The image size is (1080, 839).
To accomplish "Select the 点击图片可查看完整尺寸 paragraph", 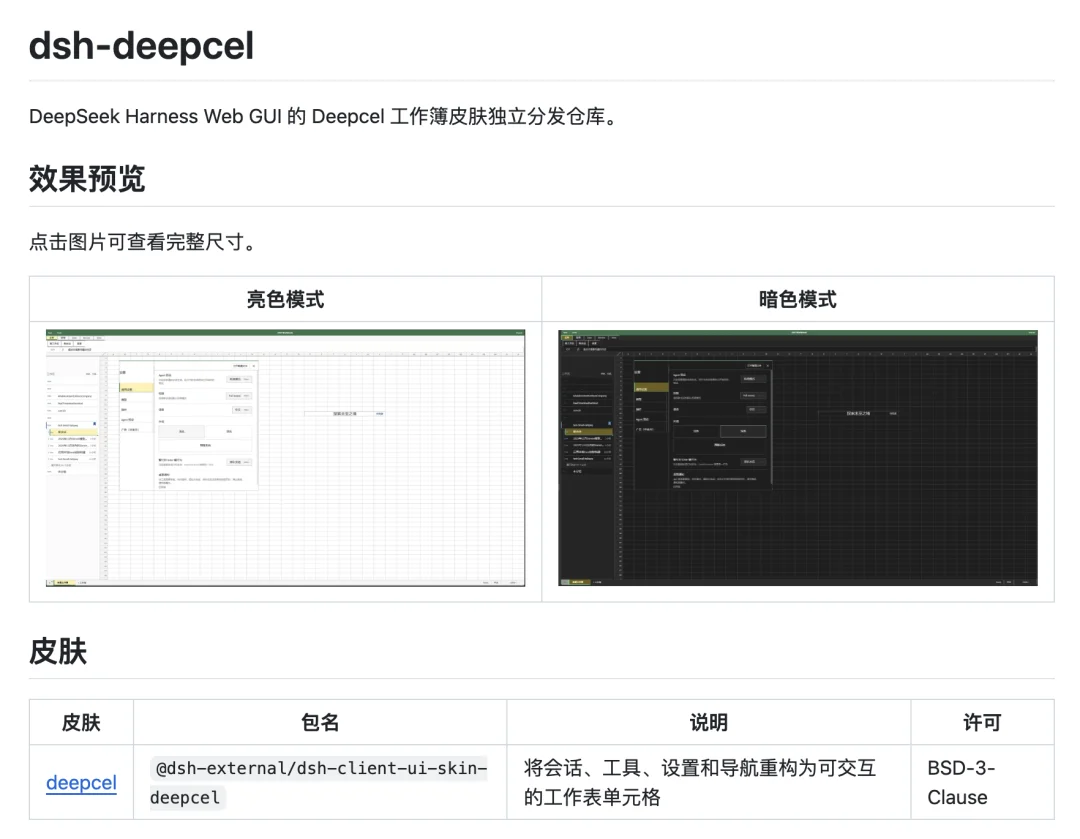I will pos(145,242).
